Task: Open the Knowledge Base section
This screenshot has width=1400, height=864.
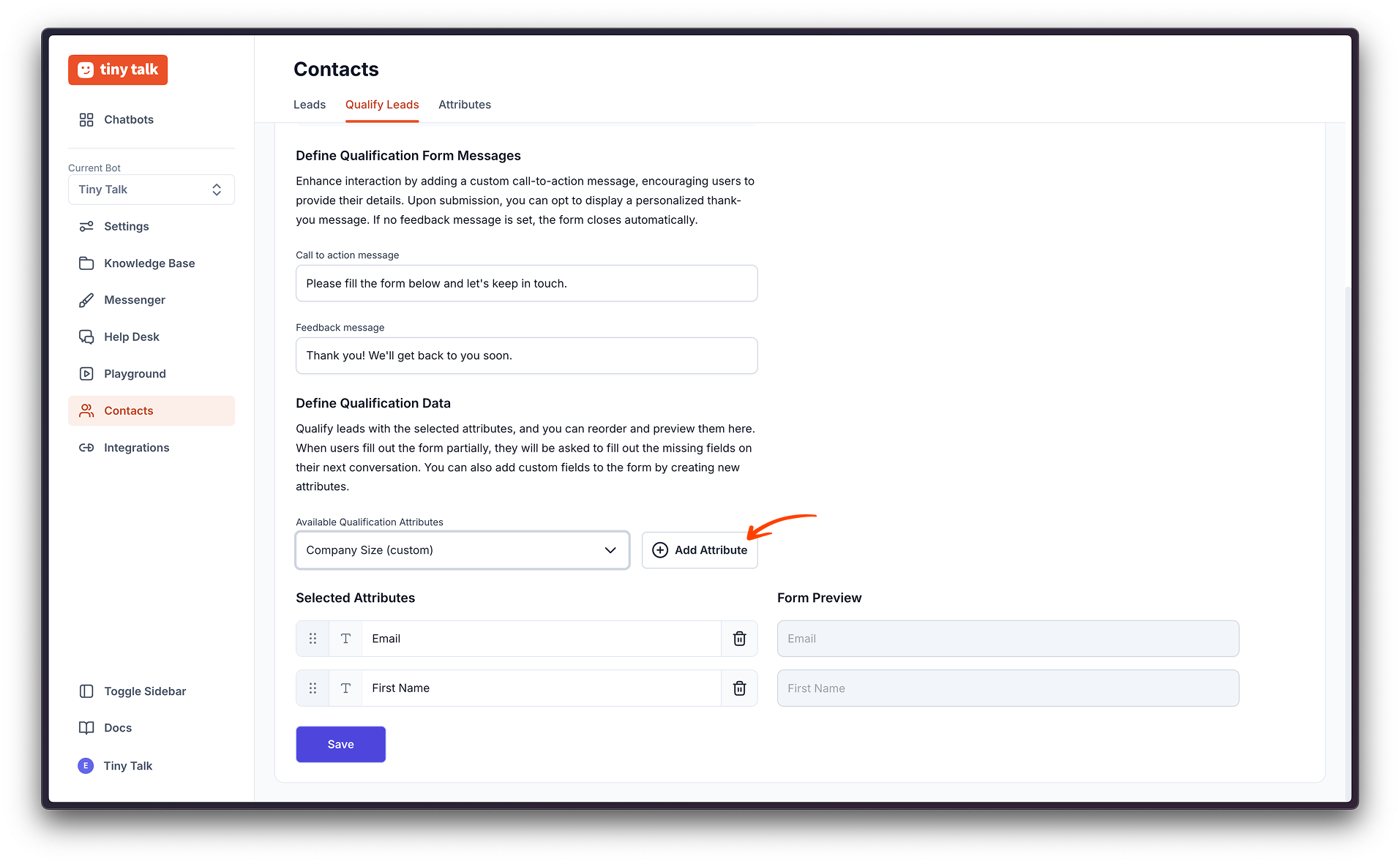Action: click(149, 263)
